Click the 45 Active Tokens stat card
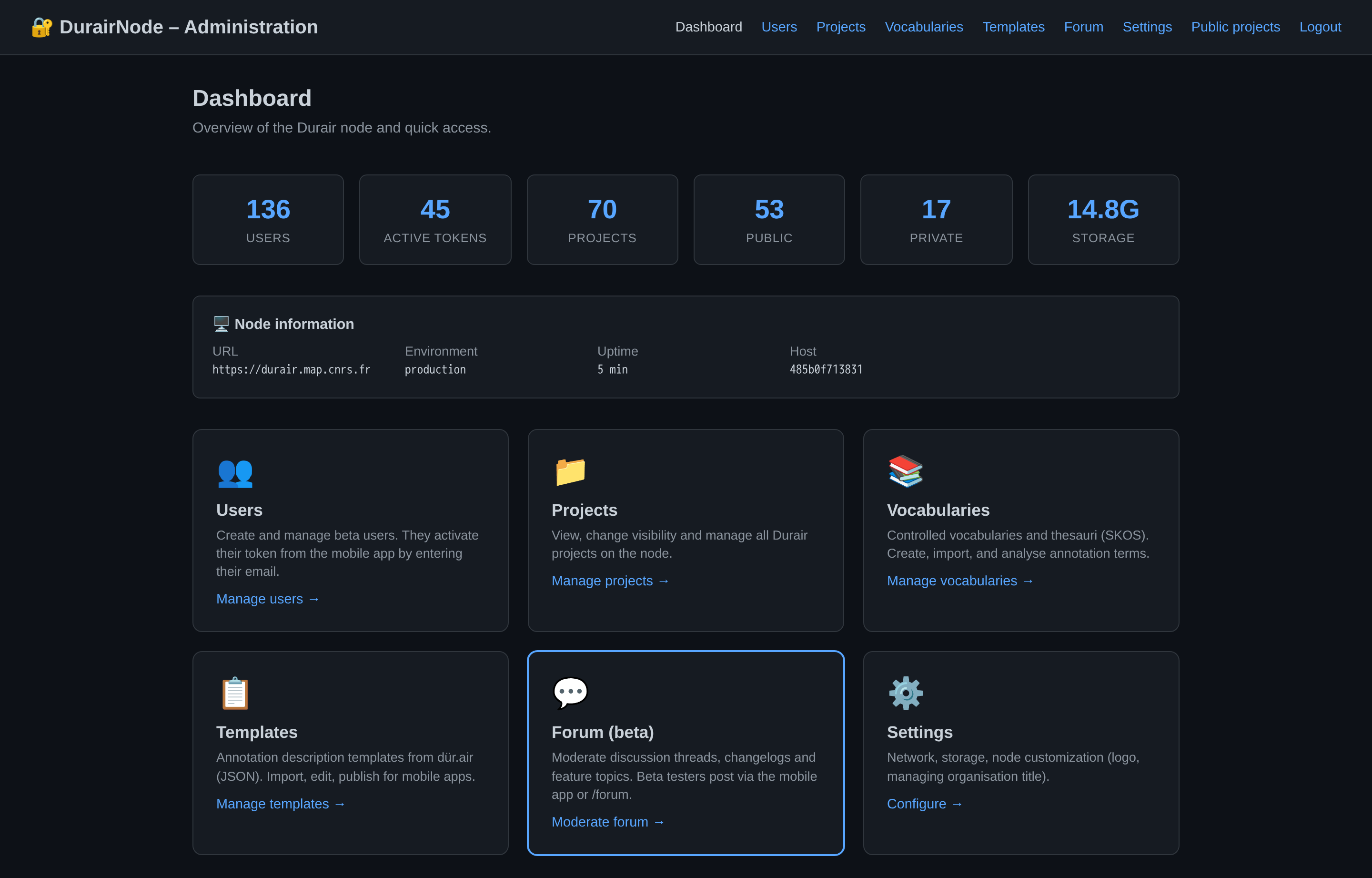 click(435, 219)
